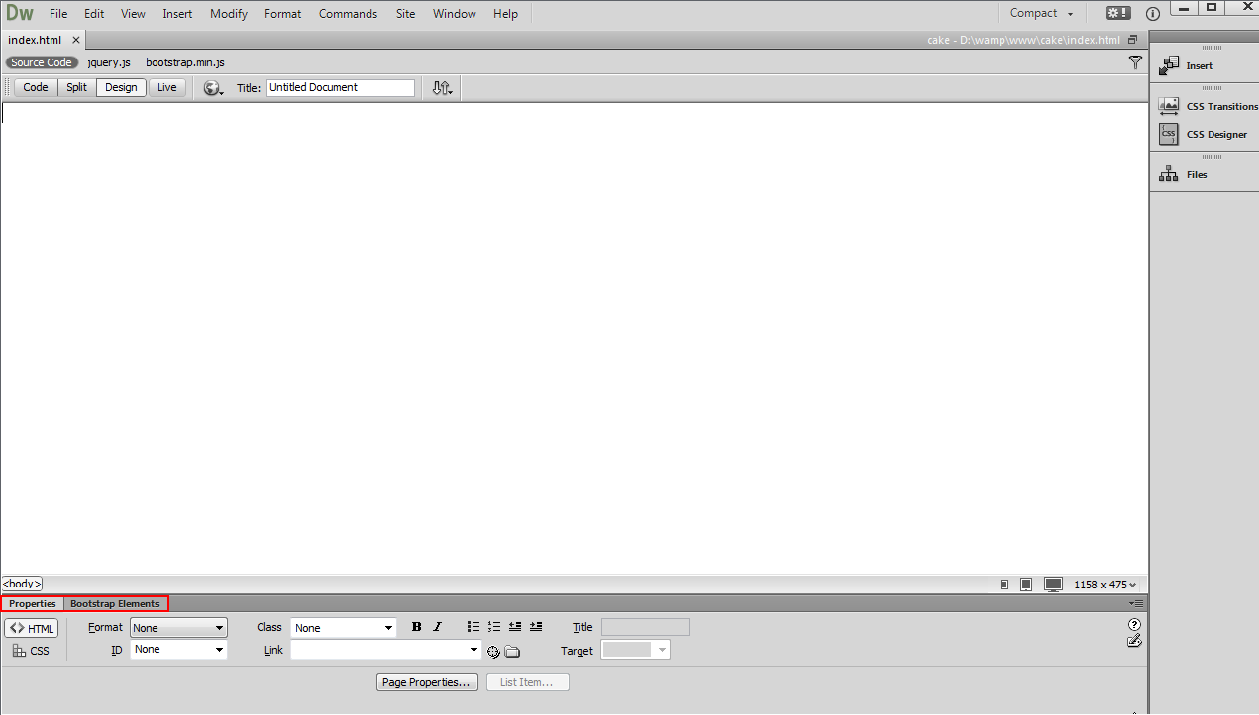Open the window size 1158 x 475 dropdown

click(x=1105, y=584)
